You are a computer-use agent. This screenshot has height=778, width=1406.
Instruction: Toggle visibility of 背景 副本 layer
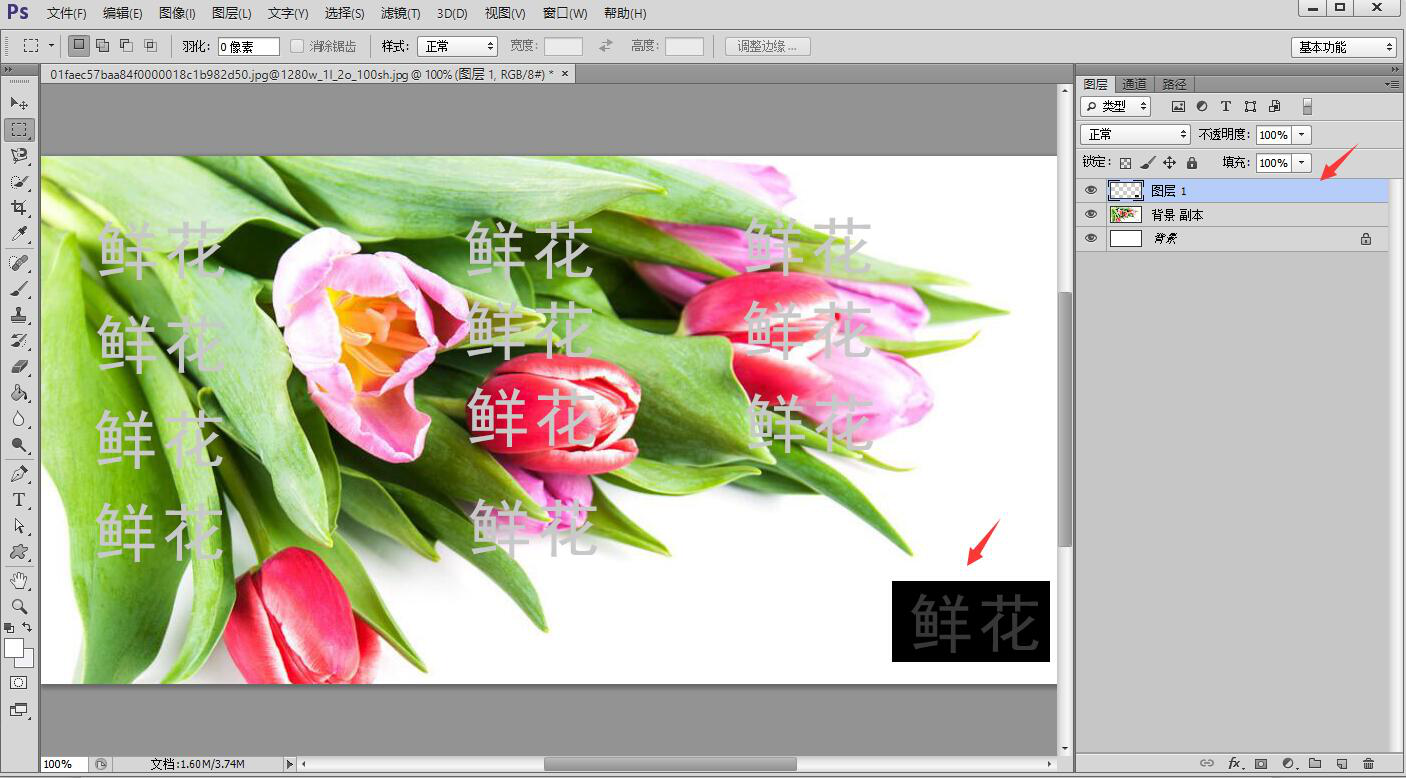point(1091,214)
